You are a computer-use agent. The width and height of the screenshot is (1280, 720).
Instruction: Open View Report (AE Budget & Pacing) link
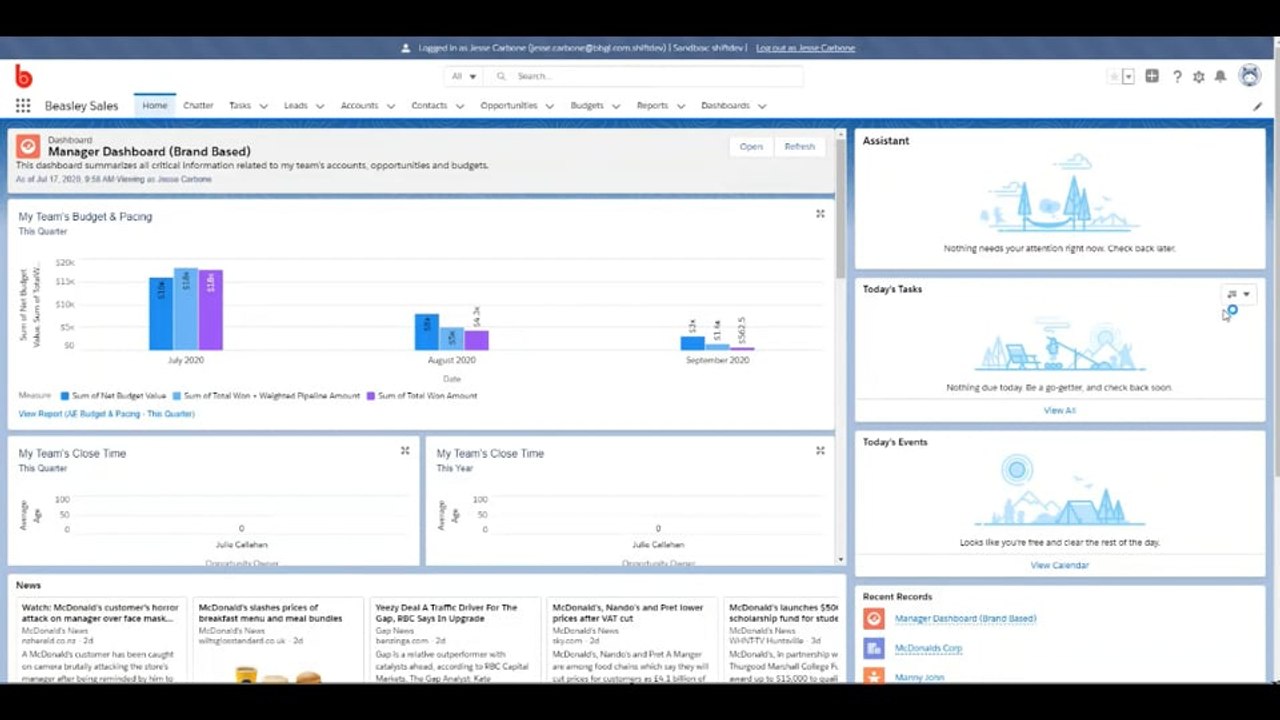106,414
